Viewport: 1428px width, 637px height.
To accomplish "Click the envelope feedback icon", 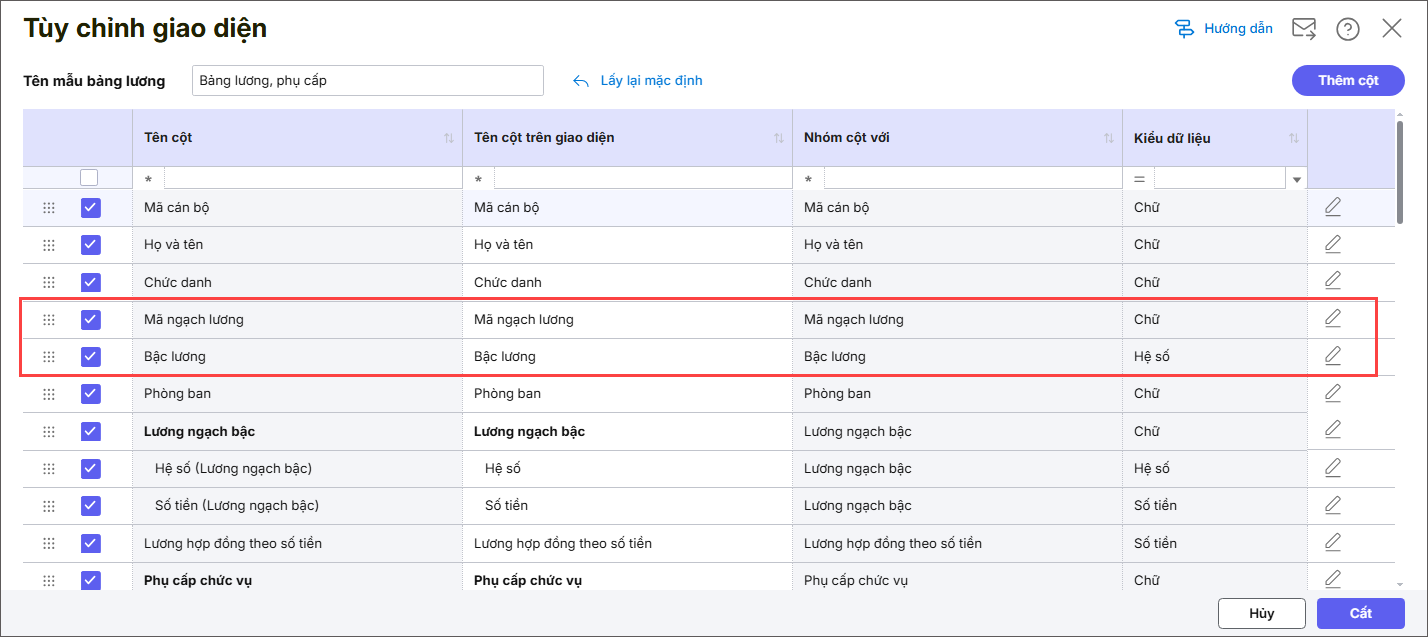I will pyautogui.click(x=1304, y=29).
